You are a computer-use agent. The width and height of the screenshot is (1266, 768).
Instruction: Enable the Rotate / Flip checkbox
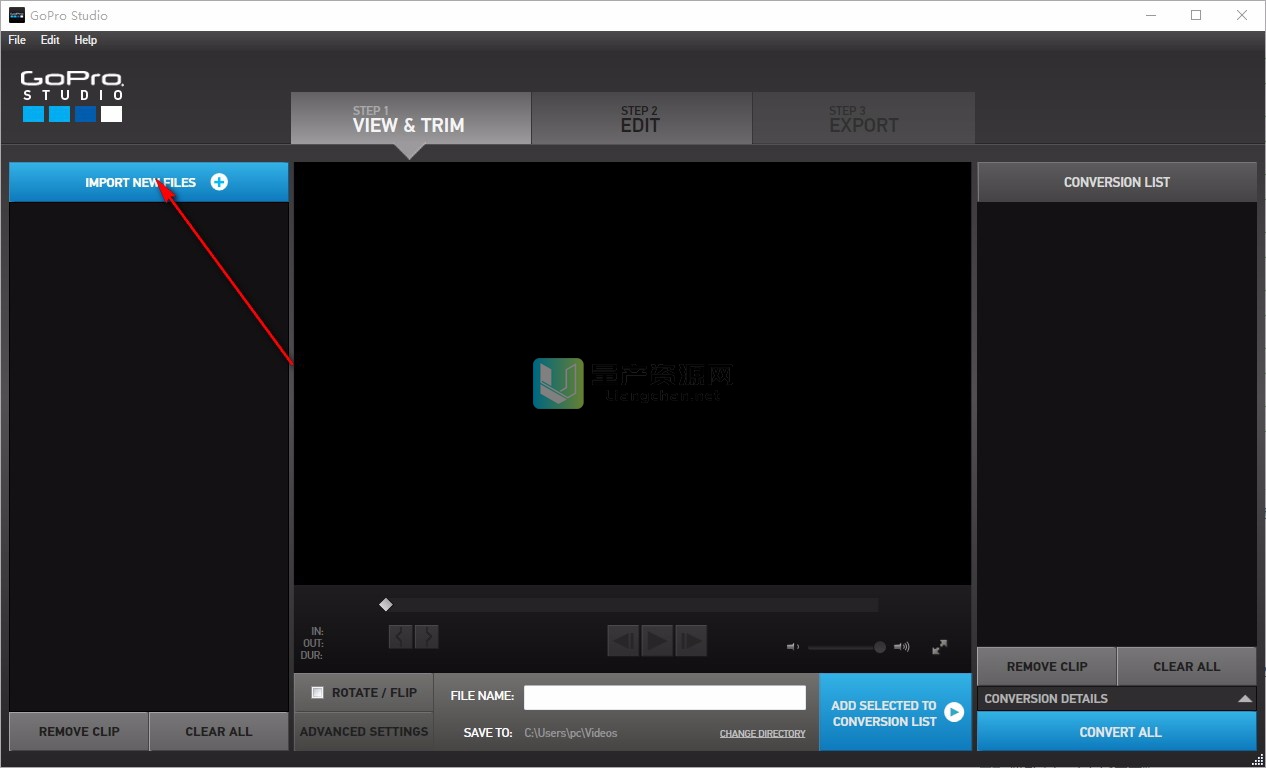click(x=318, y=692)
